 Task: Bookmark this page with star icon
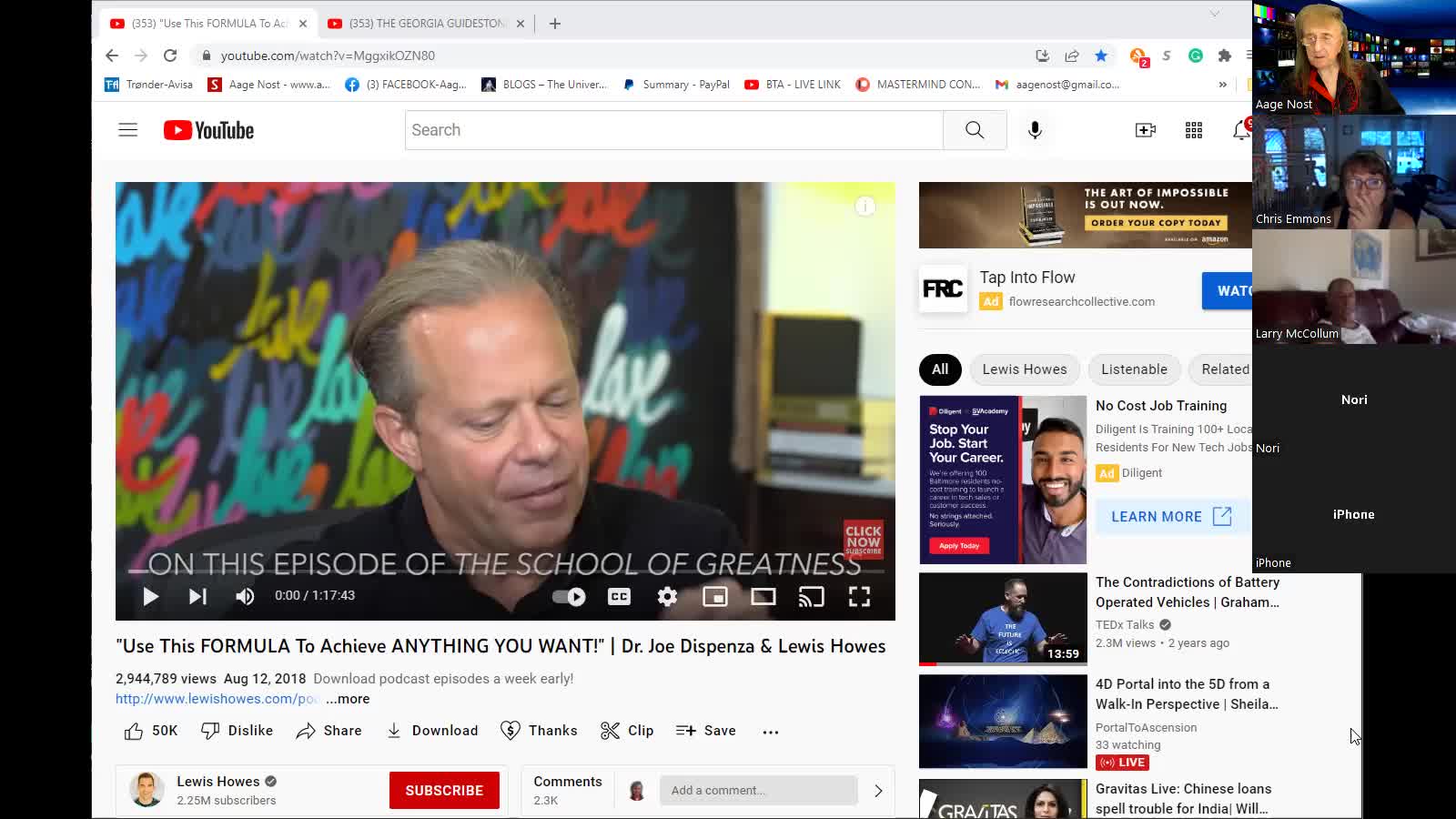tap(1101, 56)
